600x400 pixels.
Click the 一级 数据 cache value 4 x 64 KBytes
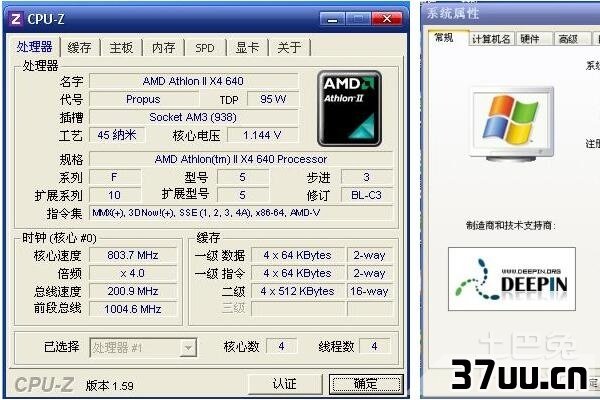point(298,255)
